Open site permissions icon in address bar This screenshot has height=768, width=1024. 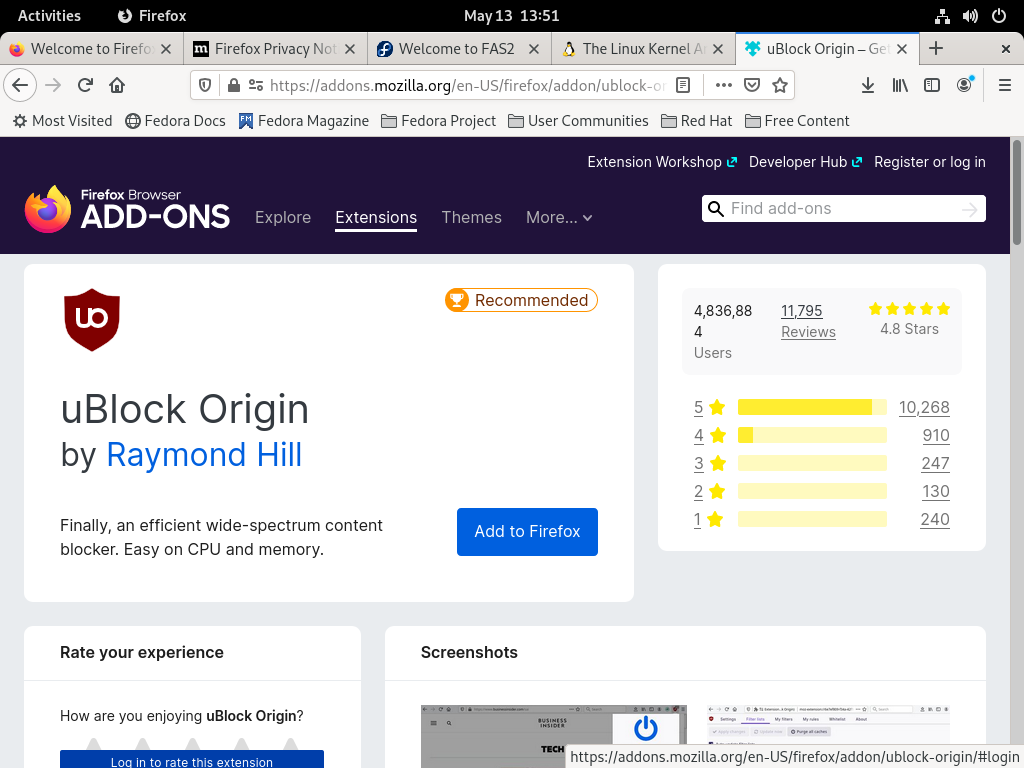point(256,85)
